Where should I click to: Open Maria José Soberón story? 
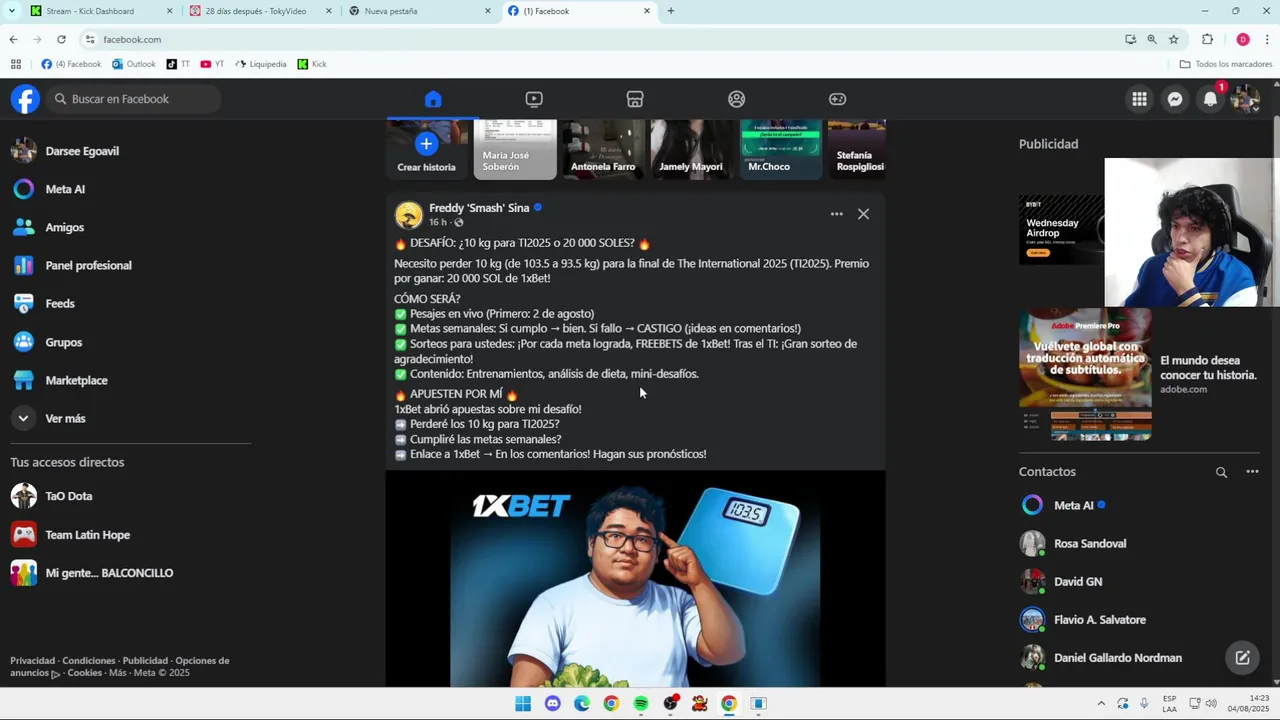point(515,150)
